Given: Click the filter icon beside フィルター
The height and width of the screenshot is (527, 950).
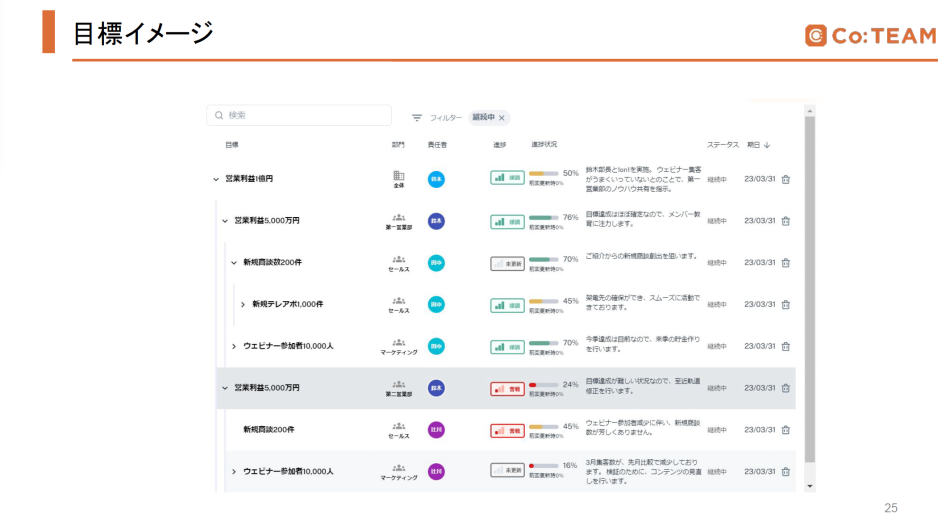Looking at the screenshot, I should tap(417, 117).
